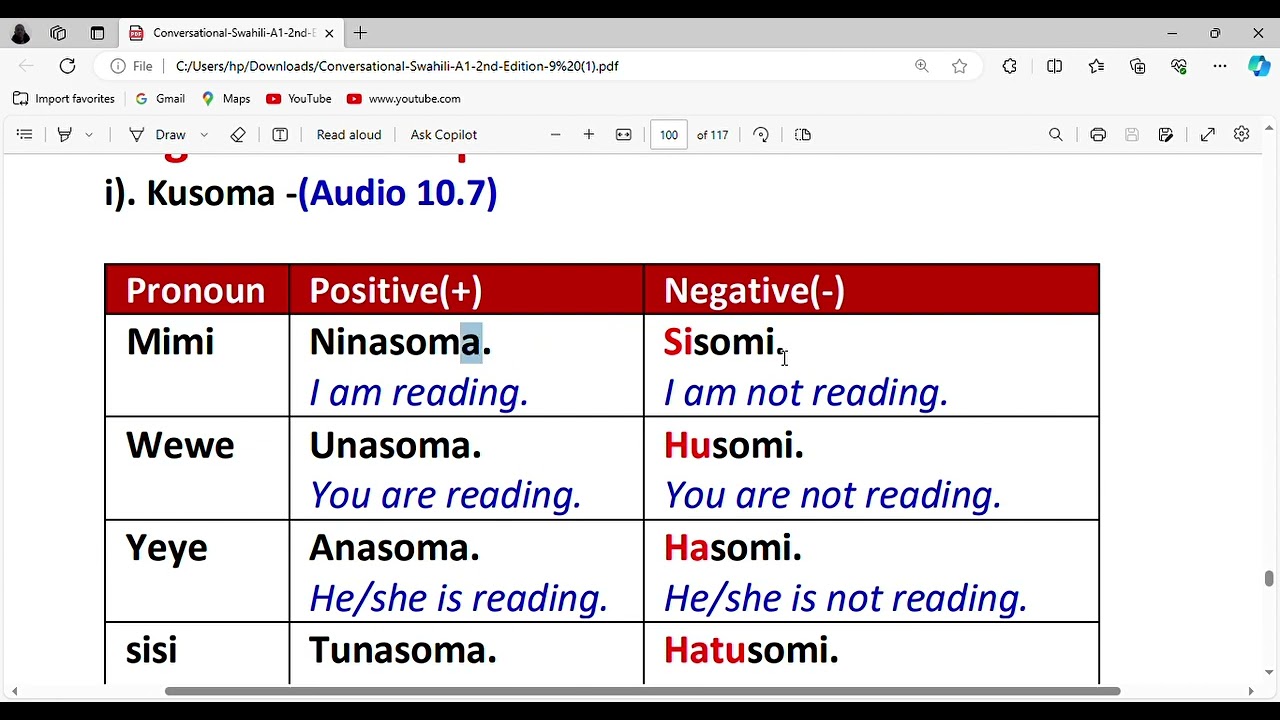
Task: Open the Copilot sidebar icon
Action: tap(1259, 66)
